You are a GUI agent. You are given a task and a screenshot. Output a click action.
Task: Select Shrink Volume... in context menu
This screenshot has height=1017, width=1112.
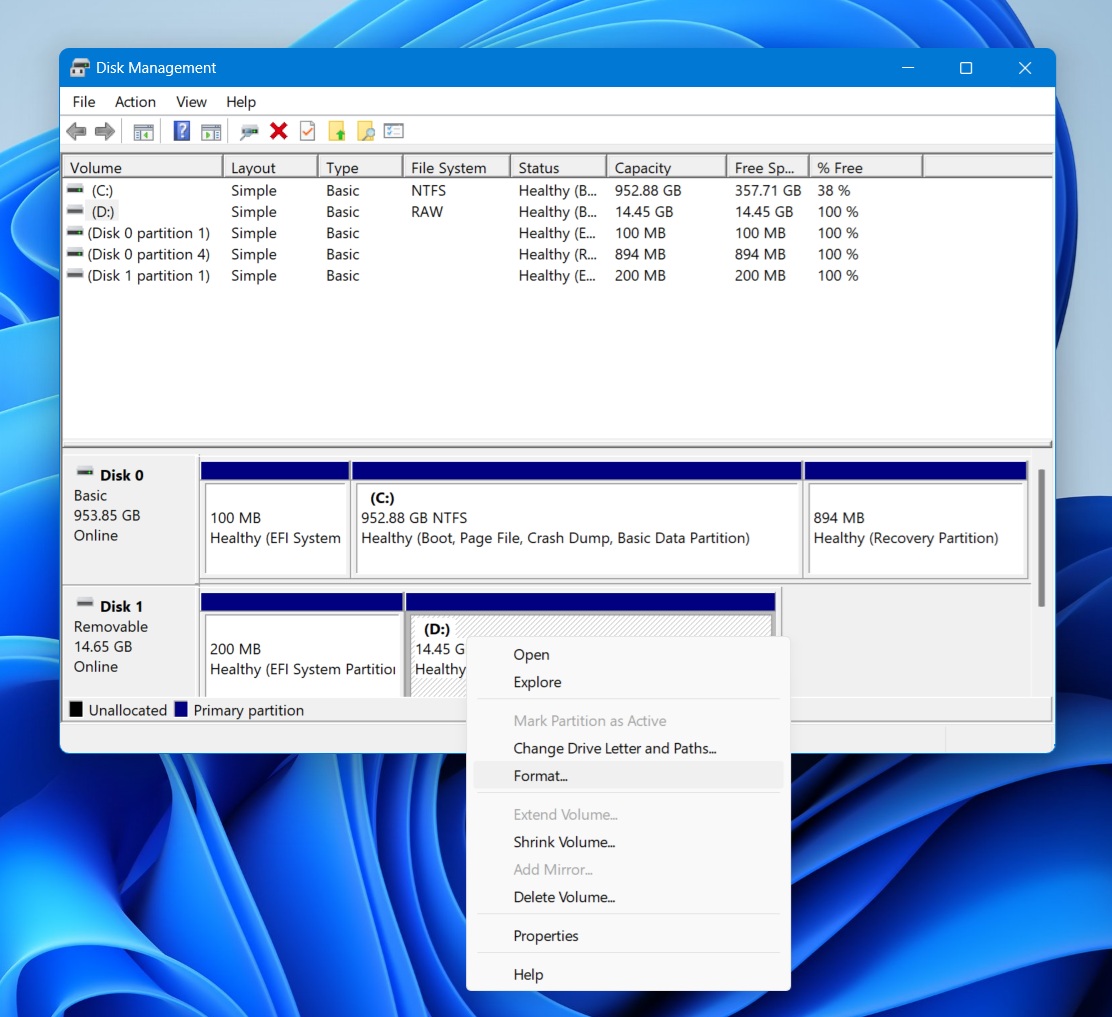tap(628, 842)
